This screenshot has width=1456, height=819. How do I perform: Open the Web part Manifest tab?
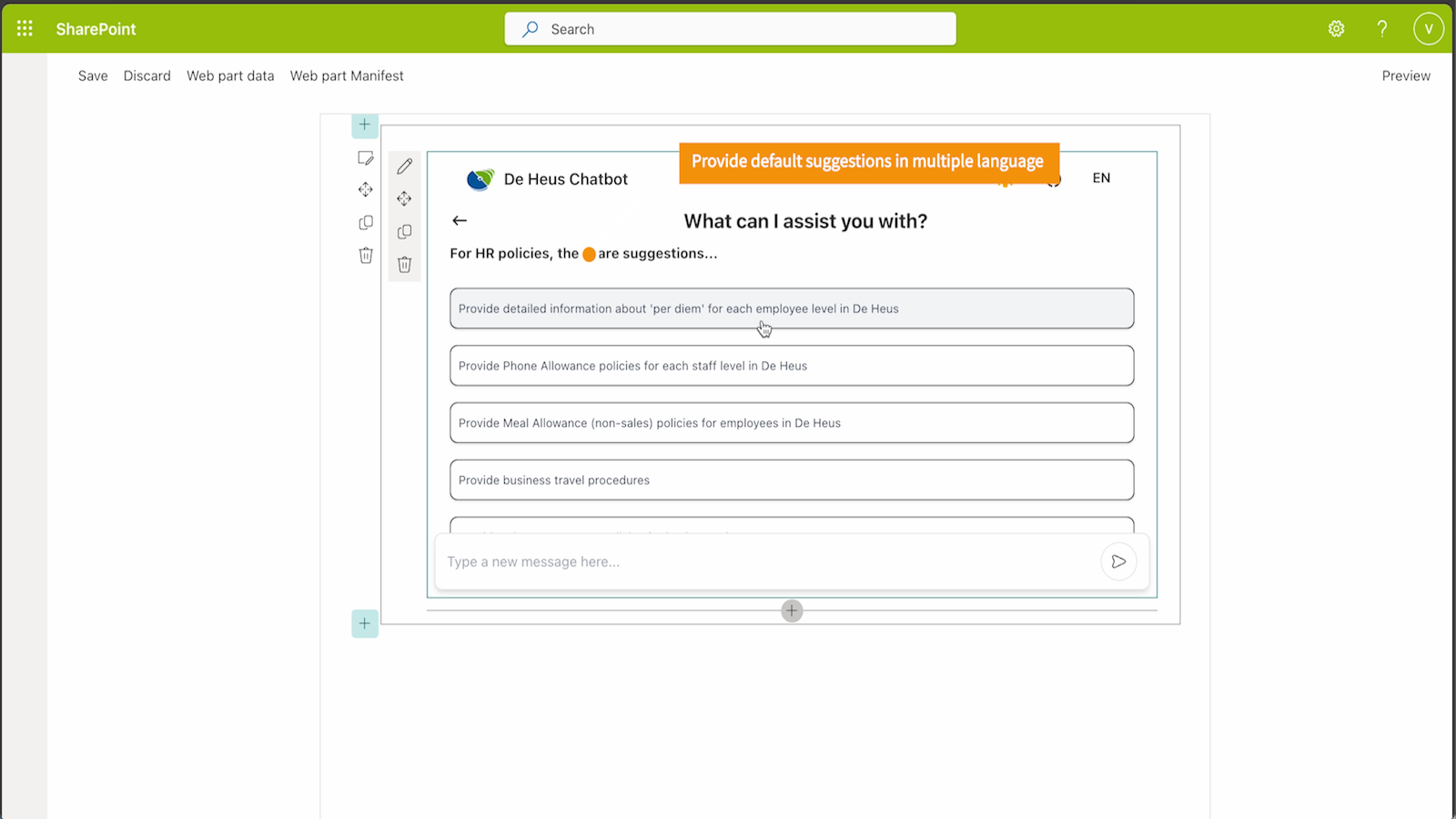tap(347, 76)
